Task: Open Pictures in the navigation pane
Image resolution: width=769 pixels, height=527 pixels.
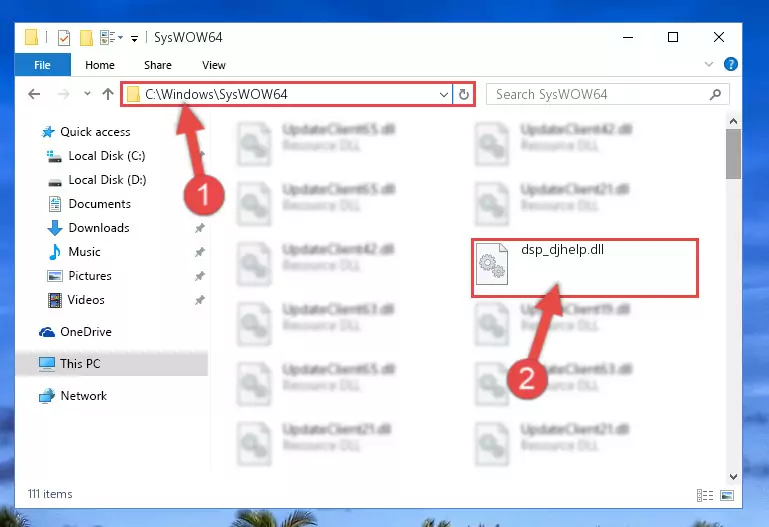Action: (x=90, y=276)
